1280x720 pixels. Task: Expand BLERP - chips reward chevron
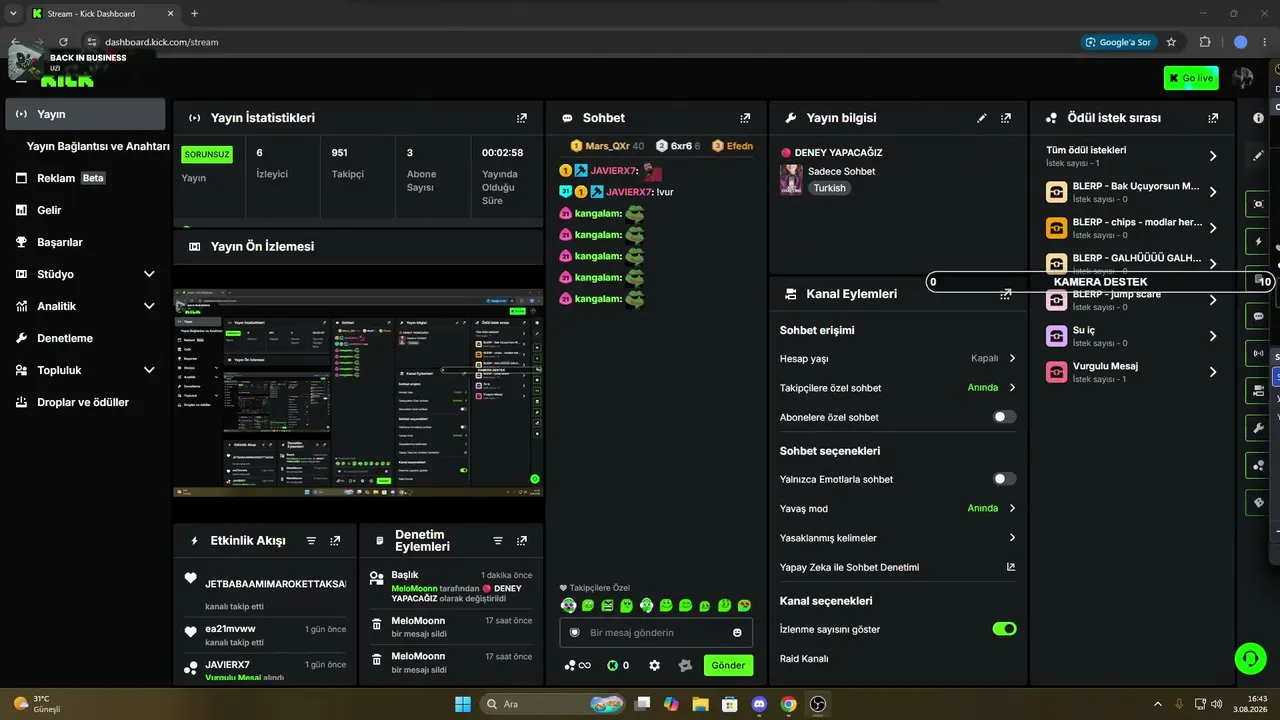click(x=1213, y=228)
